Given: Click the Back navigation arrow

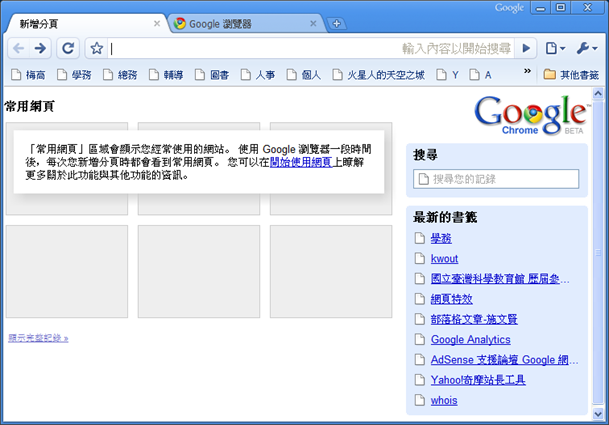Looking at the screenshot, I should click(x=18, y=49).
